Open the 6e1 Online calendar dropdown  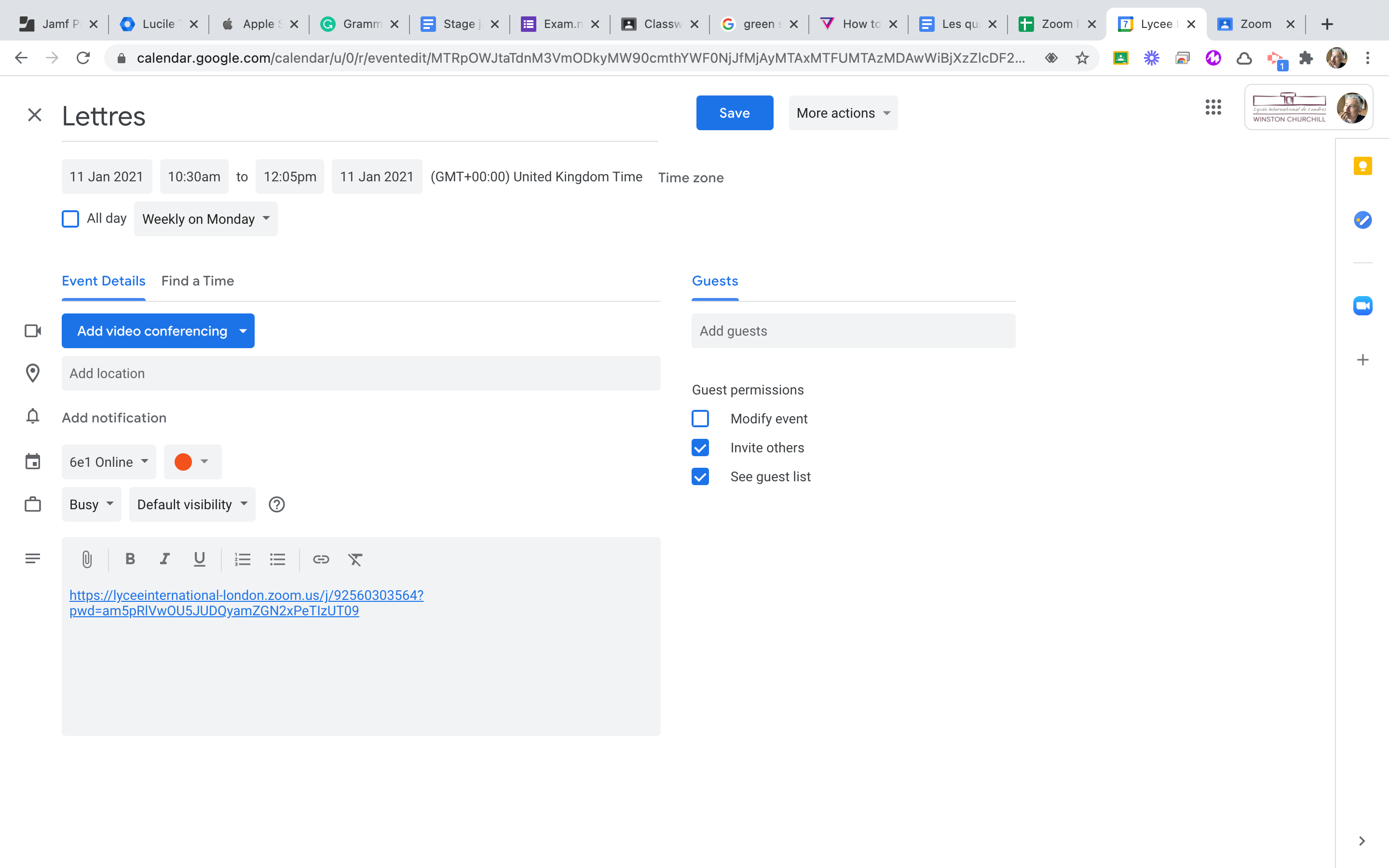109,462
